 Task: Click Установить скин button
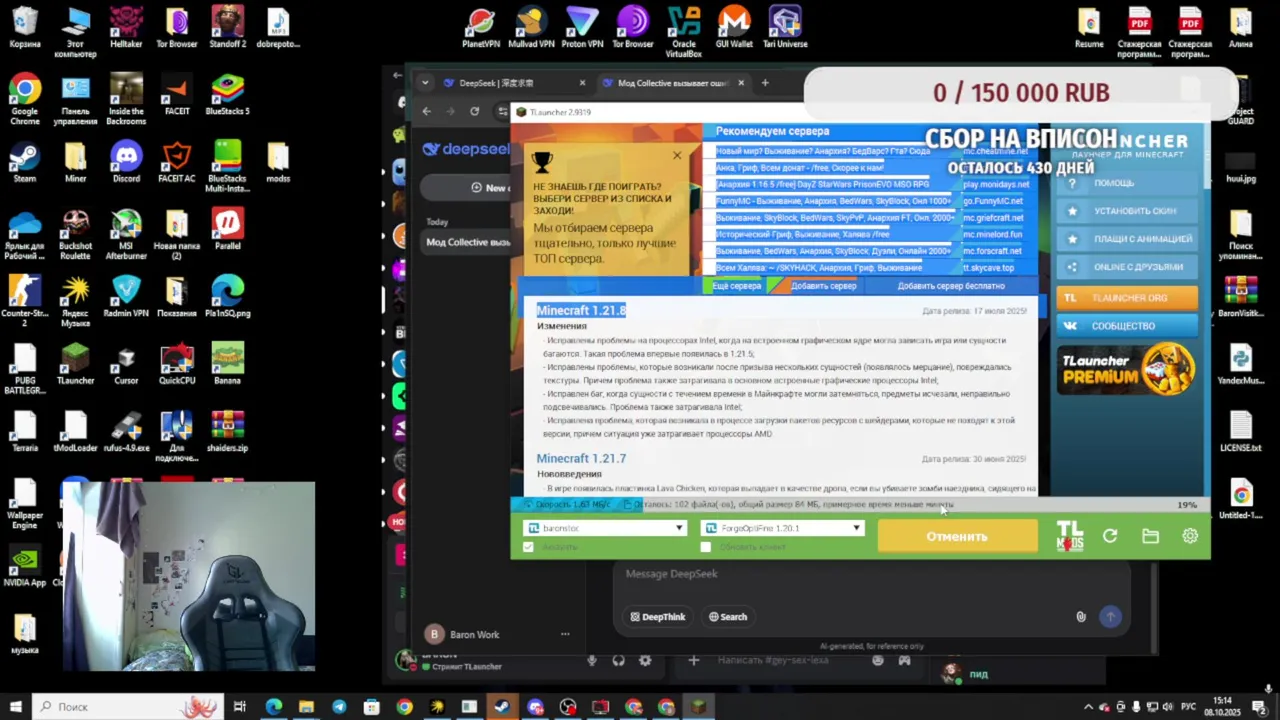tap(1127, 211)
